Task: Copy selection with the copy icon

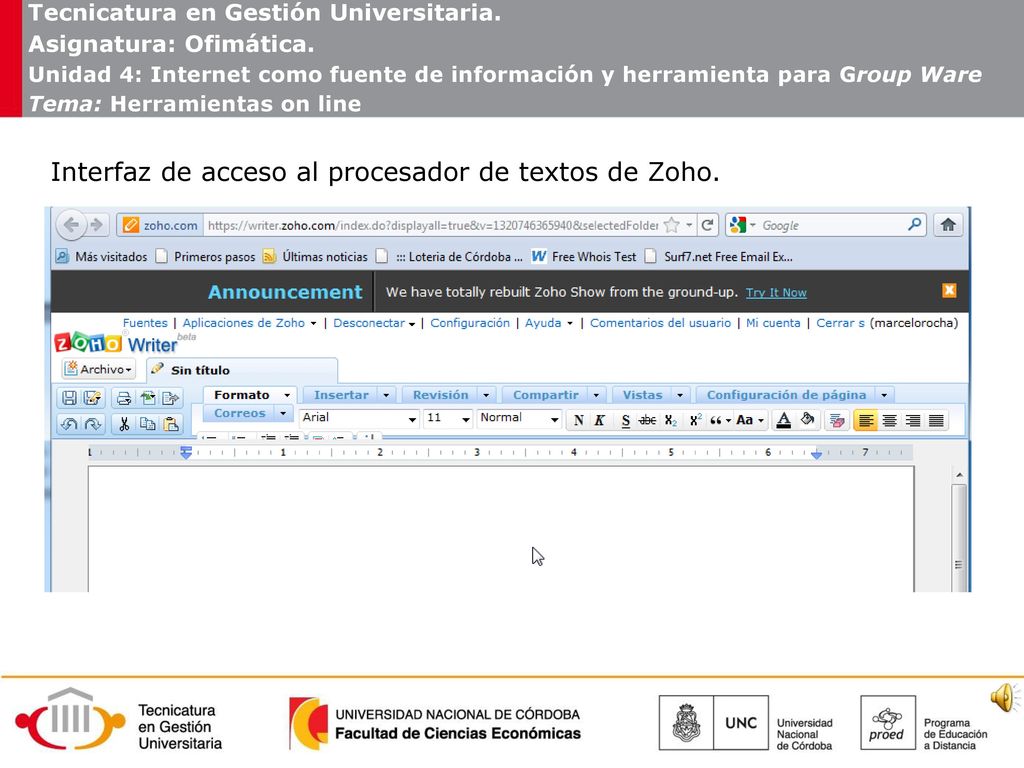Action: pos(148,424)
